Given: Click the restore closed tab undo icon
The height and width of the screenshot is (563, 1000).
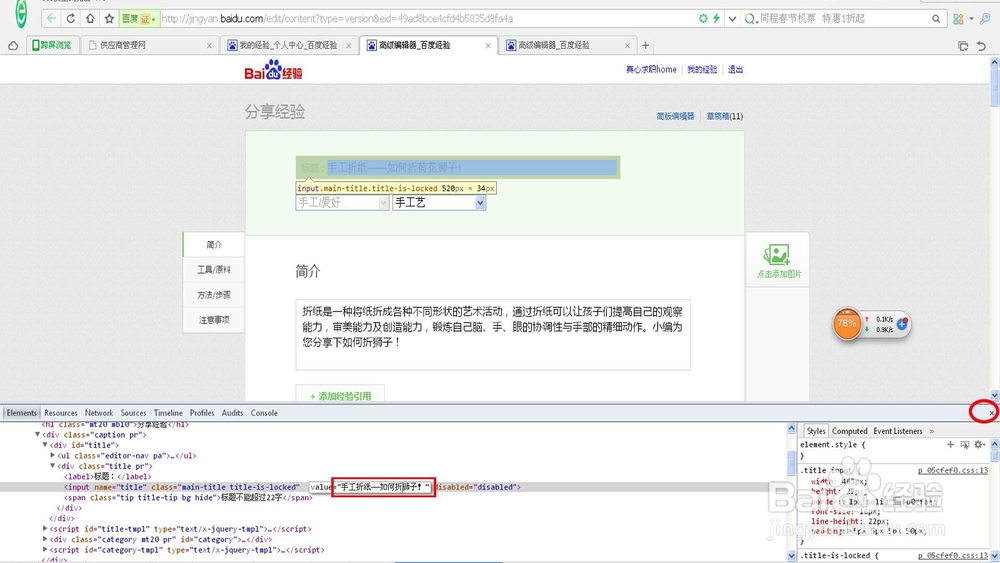Looking at the screenshot, I should coord(982,45).
